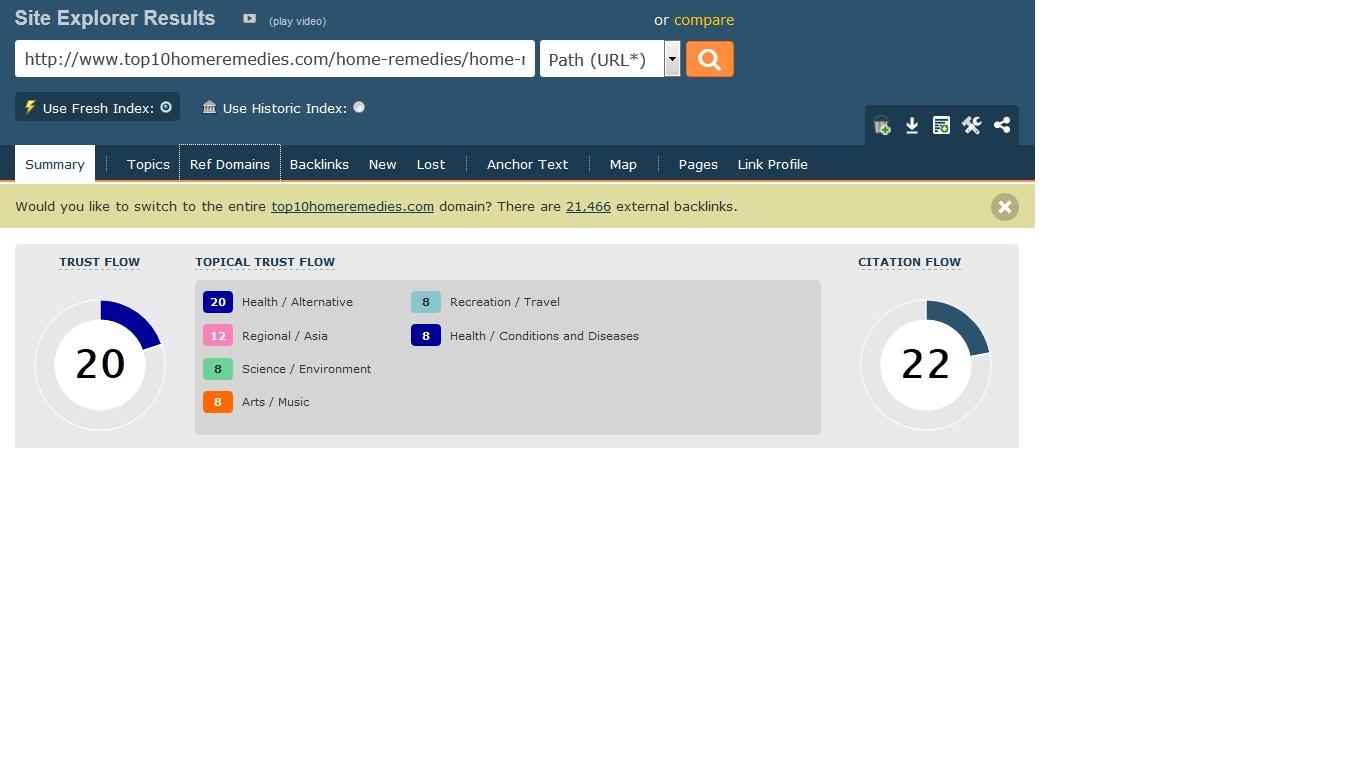
Task: Click the green 8 Science / Environment badge
Action: [x=218, y=369]
